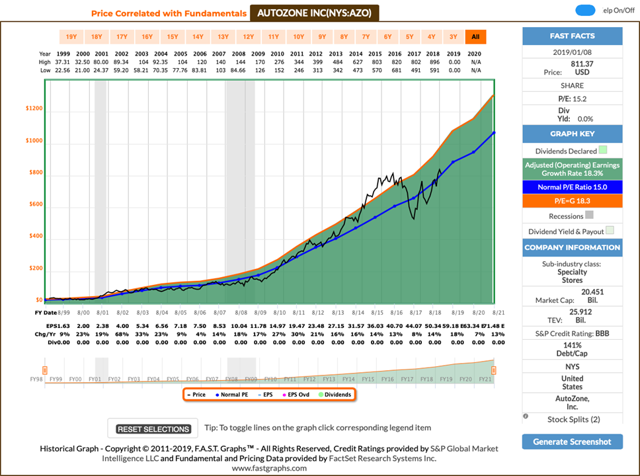The image size is (640, 476).
Task: Select the All time range tab
Action: 476,37
